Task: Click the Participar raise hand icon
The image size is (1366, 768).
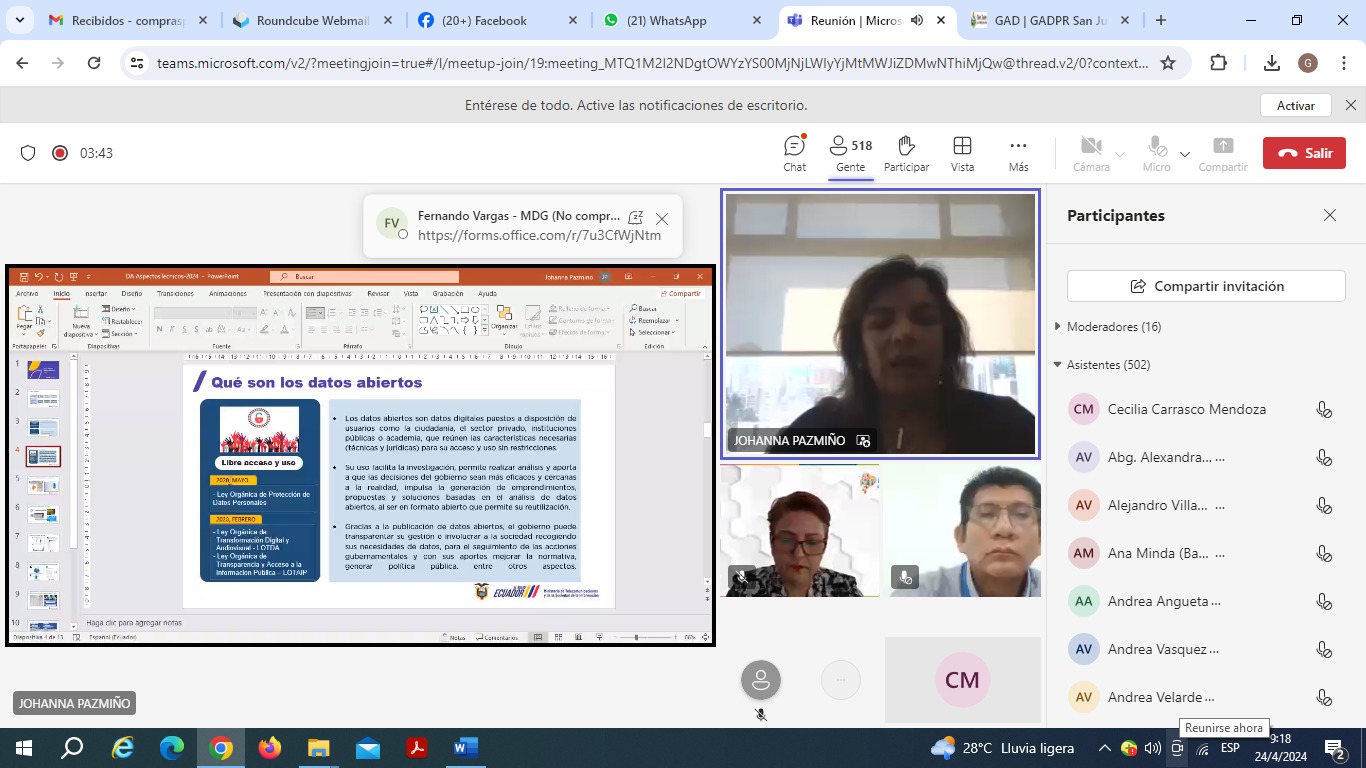Action: (906, 147)
